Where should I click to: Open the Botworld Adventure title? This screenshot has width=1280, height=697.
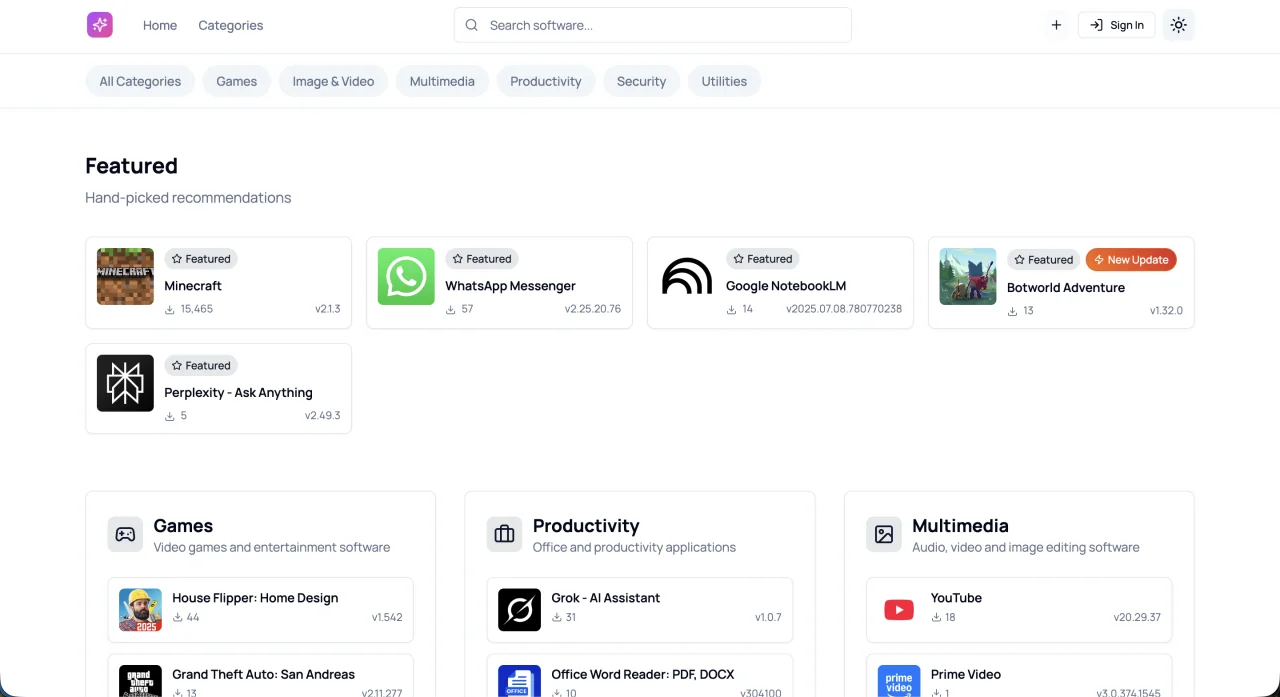point(1066,288)
